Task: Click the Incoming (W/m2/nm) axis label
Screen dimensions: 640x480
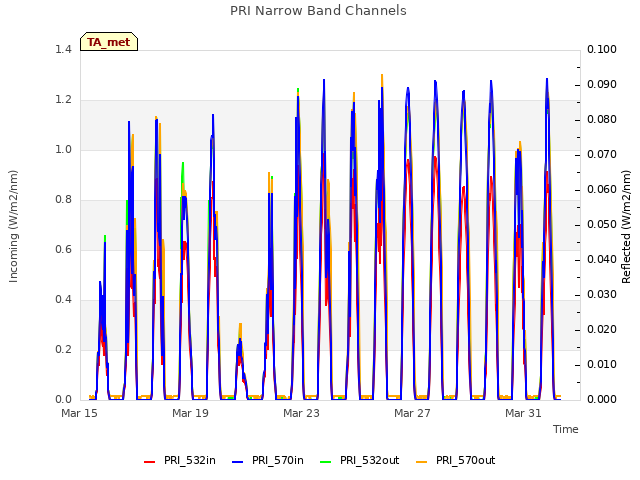Action: 13,226
